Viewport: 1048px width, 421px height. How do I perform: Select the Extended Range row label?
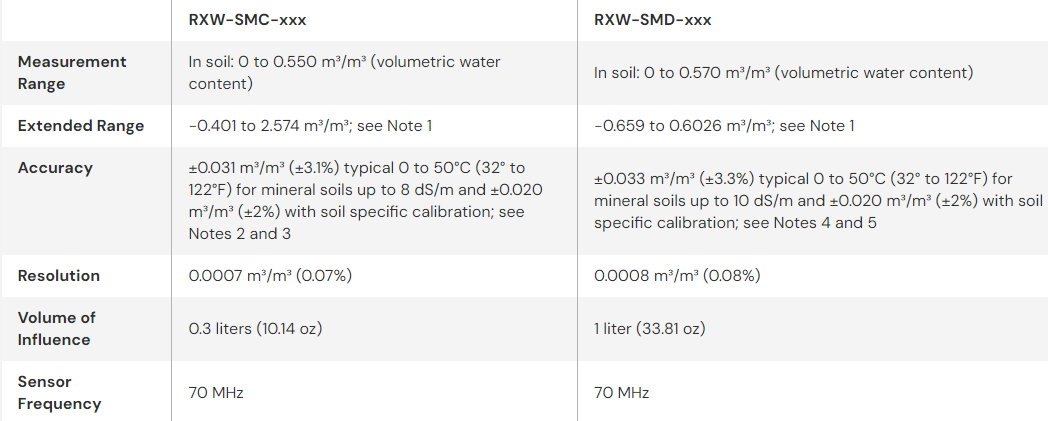click(x=81, y=126)
